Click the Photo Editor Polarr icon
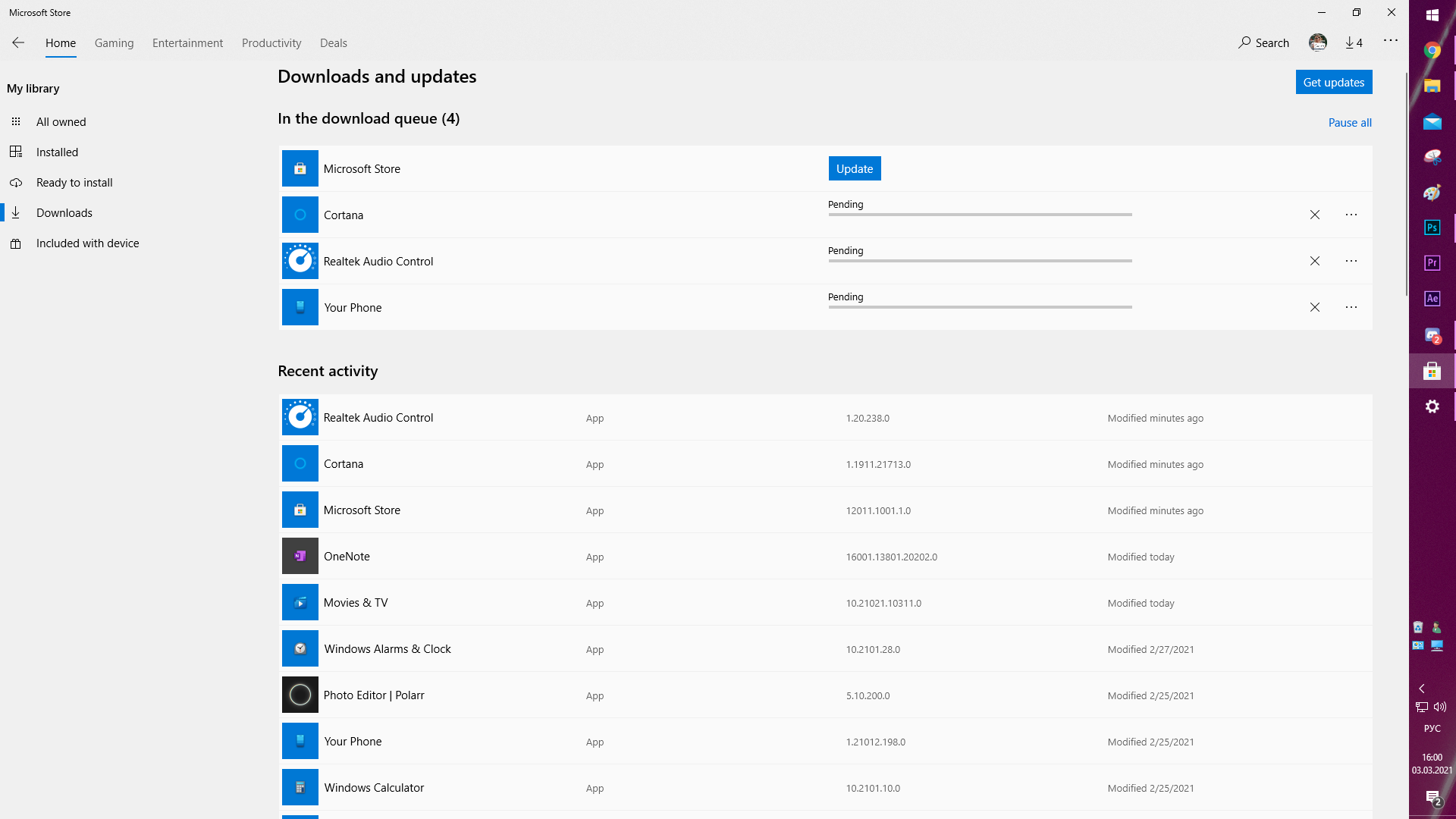 [x=300, y=695]
